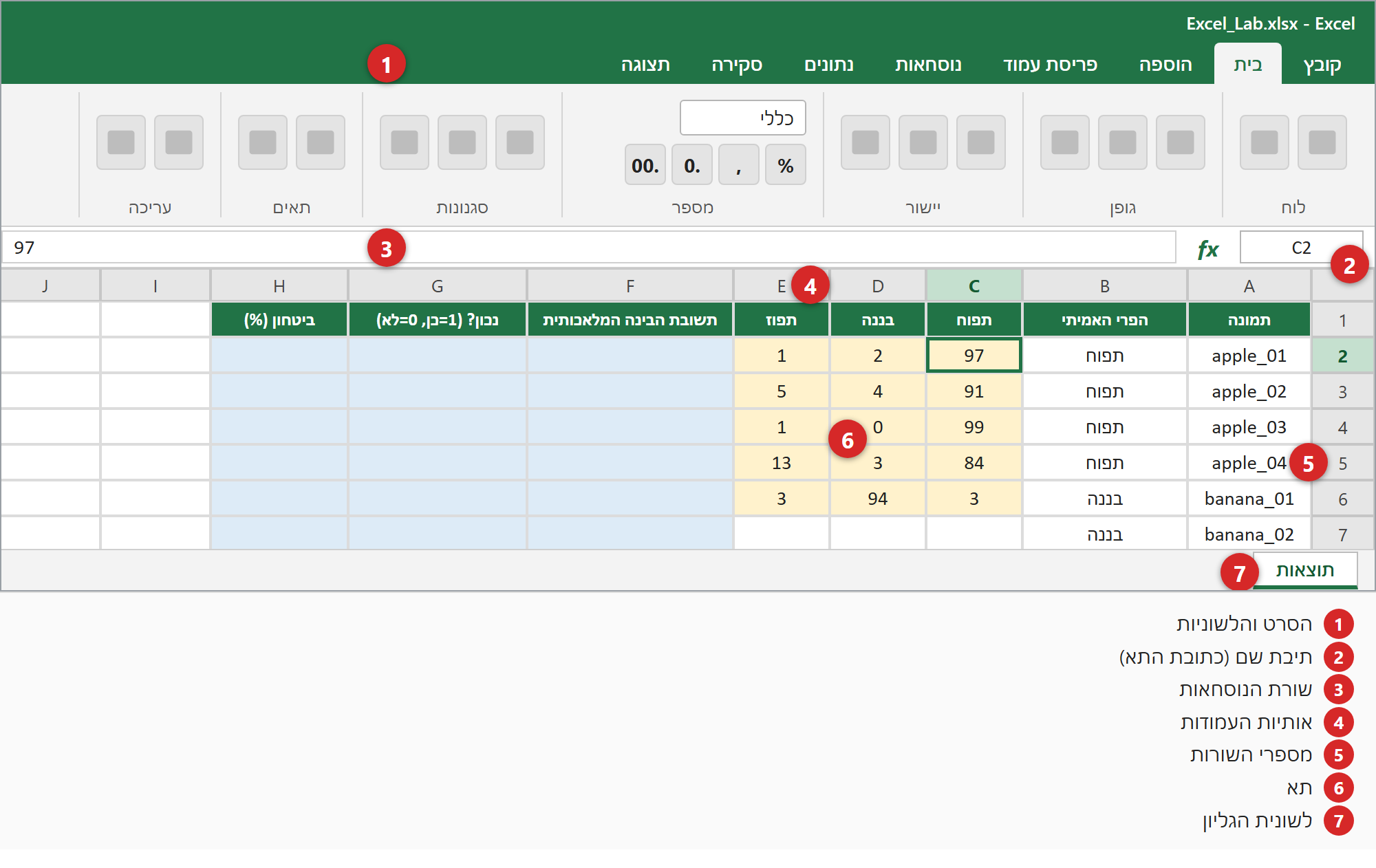Click cell apple_01
Image resolution: width=1376 pixels, height=868 pixels.
(x=1249, y=356)
